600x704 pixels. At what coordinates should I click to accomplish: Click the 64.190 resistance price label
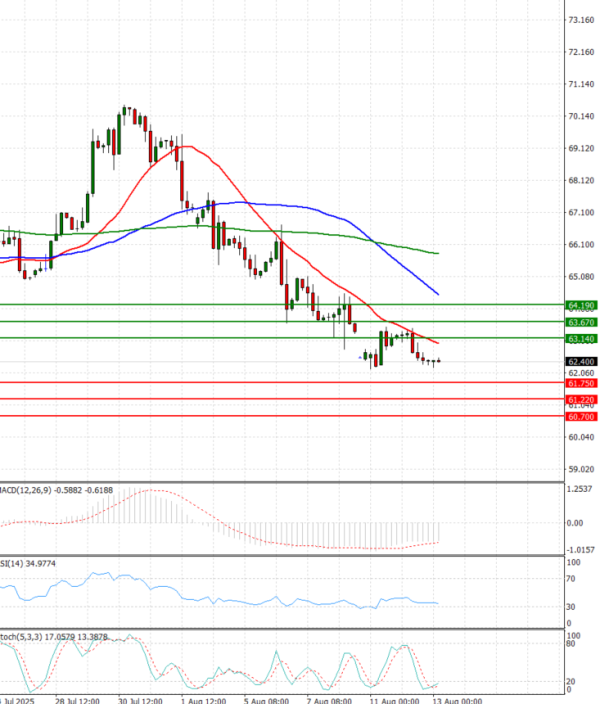point(581,306)
